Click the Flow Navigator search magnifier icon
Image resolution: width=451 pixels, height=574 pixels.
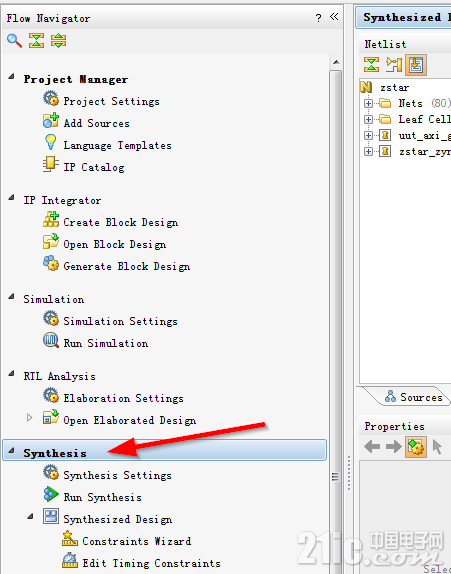(x=14, y=40)
